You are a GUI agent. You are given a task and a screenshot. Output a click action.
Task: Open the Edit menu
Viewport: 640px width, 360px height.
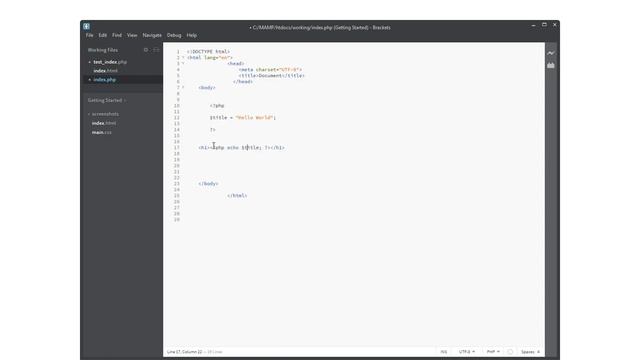click(x=102, y=36)
